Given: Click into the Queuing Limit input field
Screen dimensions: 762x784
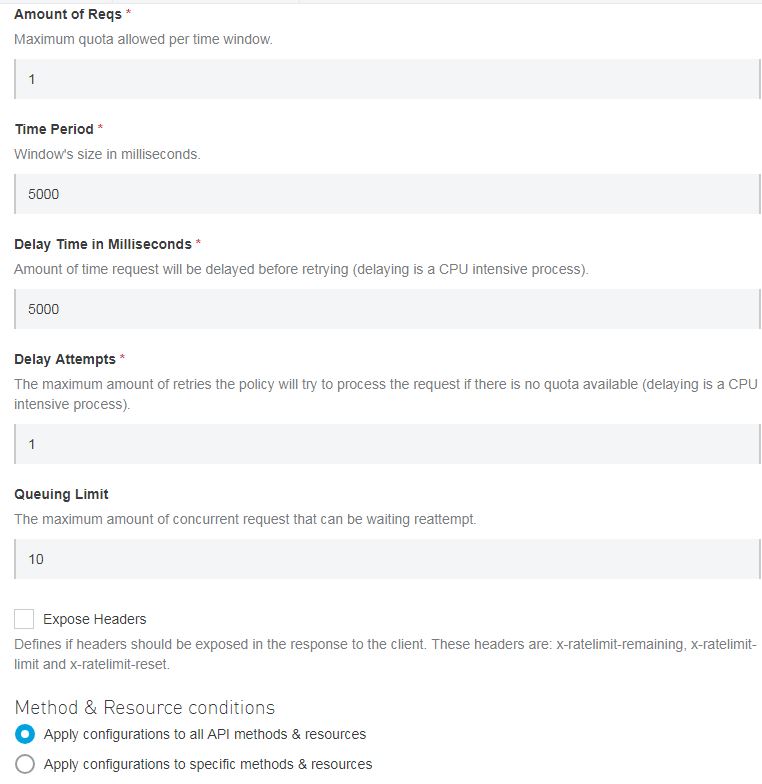Looking at the screenshot, I should [388, 559].
